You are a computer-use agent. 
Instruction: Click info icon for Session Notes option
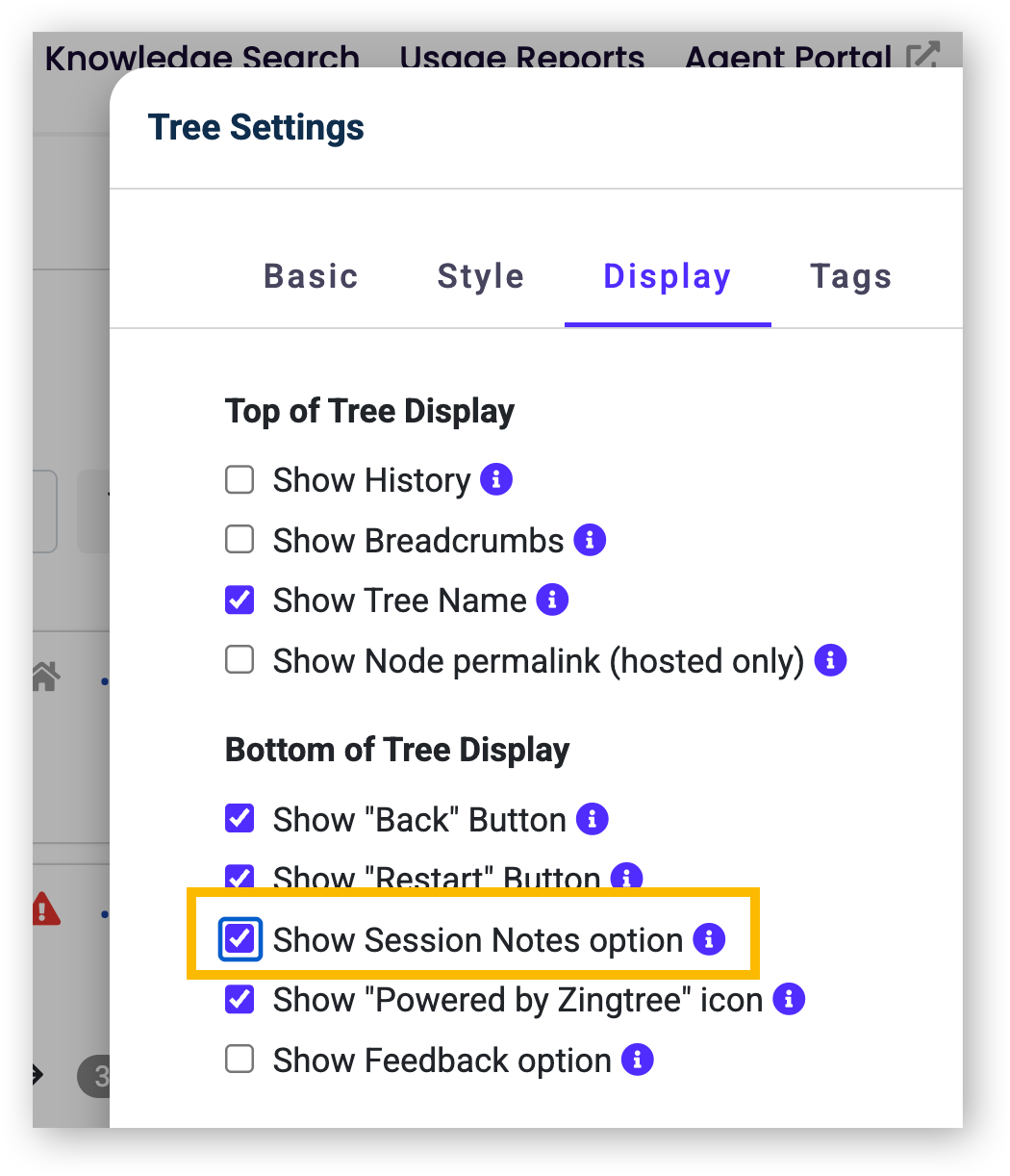pyautogui.click(x=710, y=938)
